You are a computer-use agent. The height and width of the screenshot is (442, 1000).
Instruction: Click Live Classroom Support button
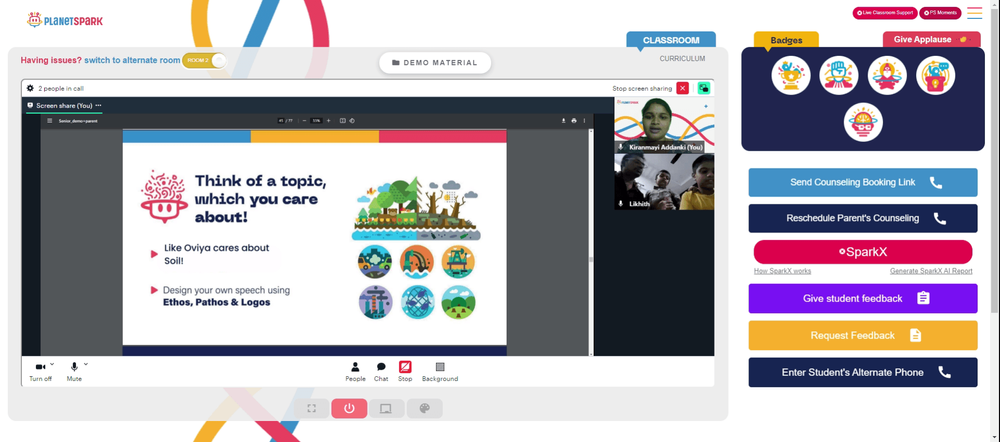click(x=885, y=13)
